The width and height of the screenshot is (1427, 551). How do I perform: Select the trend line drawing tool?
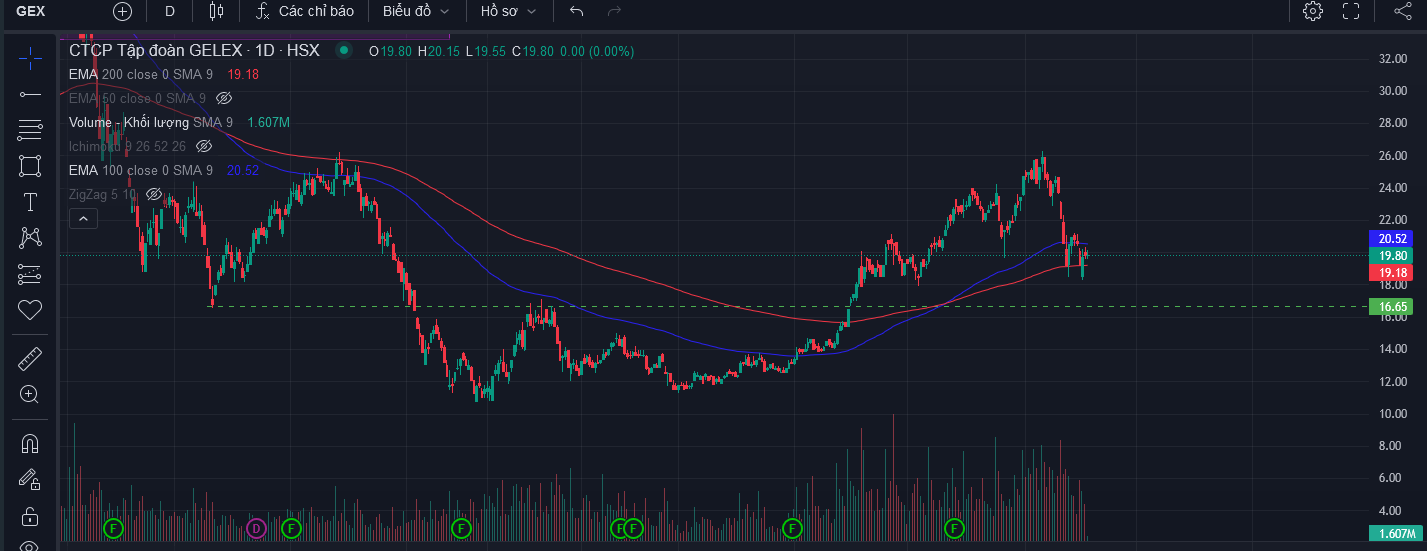pos(30,94)
